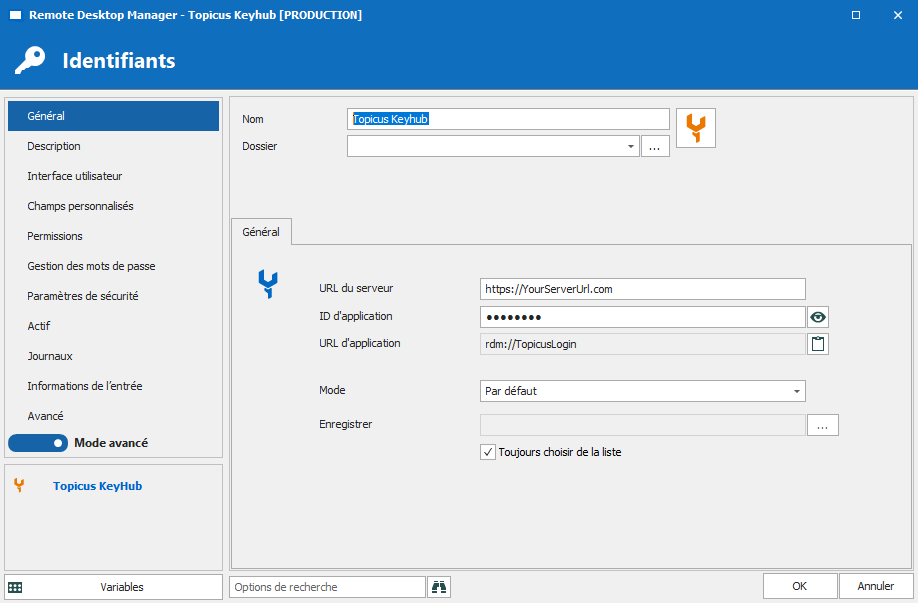This screenshot has height=603, width=918.
Task: Toggle the Mode avancé switch
Action: [38, 442]
